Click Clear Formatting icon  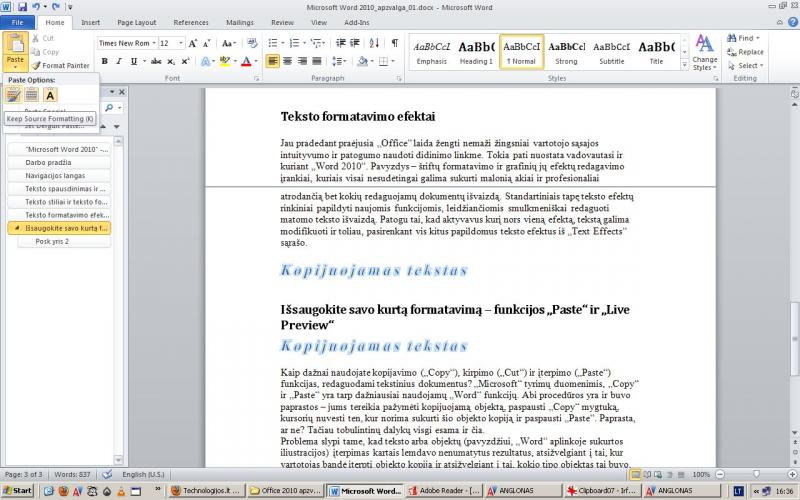(252, 43)
